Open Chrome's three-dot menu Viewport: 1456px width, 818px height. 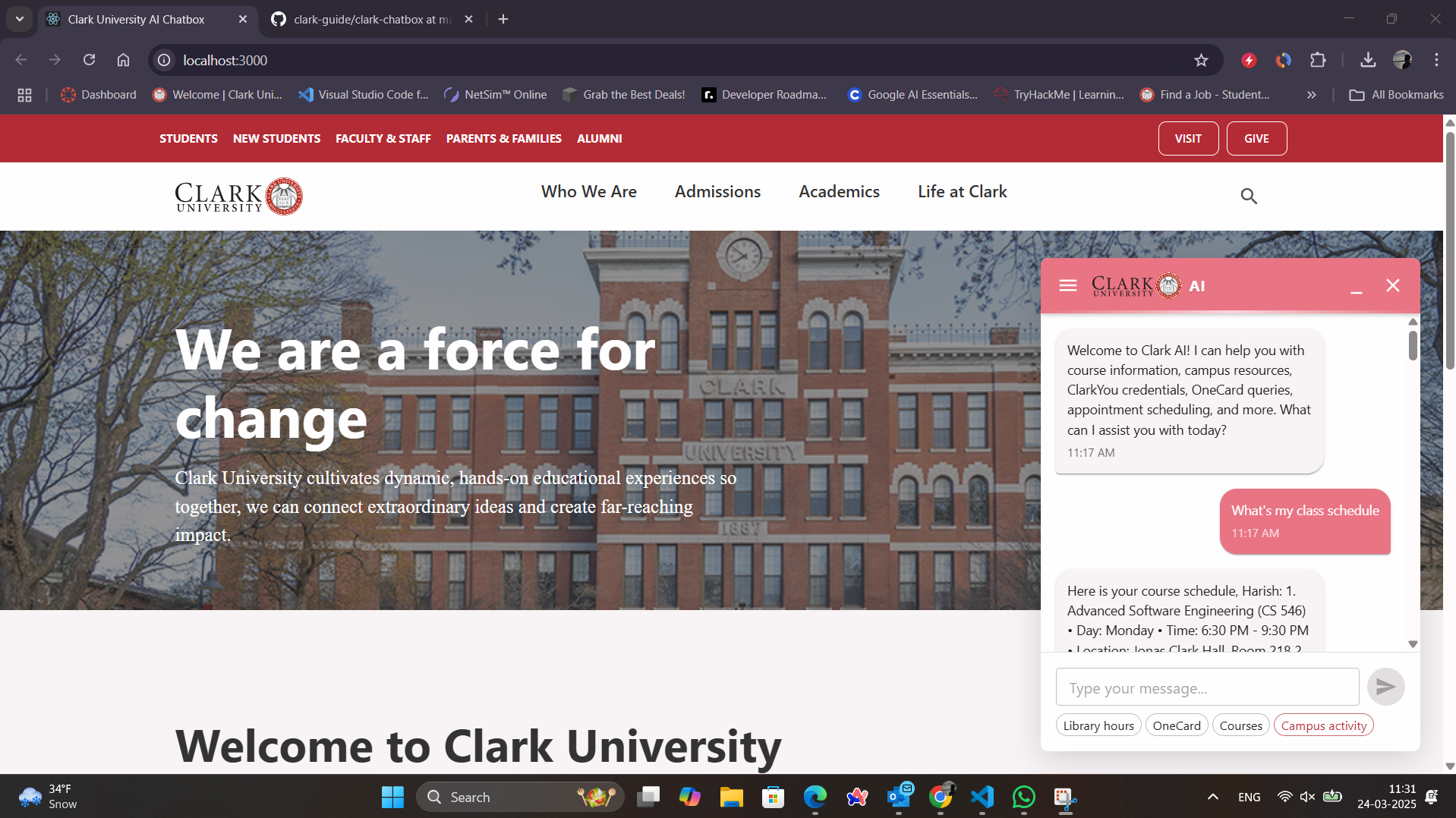[x=1436, y=60]
